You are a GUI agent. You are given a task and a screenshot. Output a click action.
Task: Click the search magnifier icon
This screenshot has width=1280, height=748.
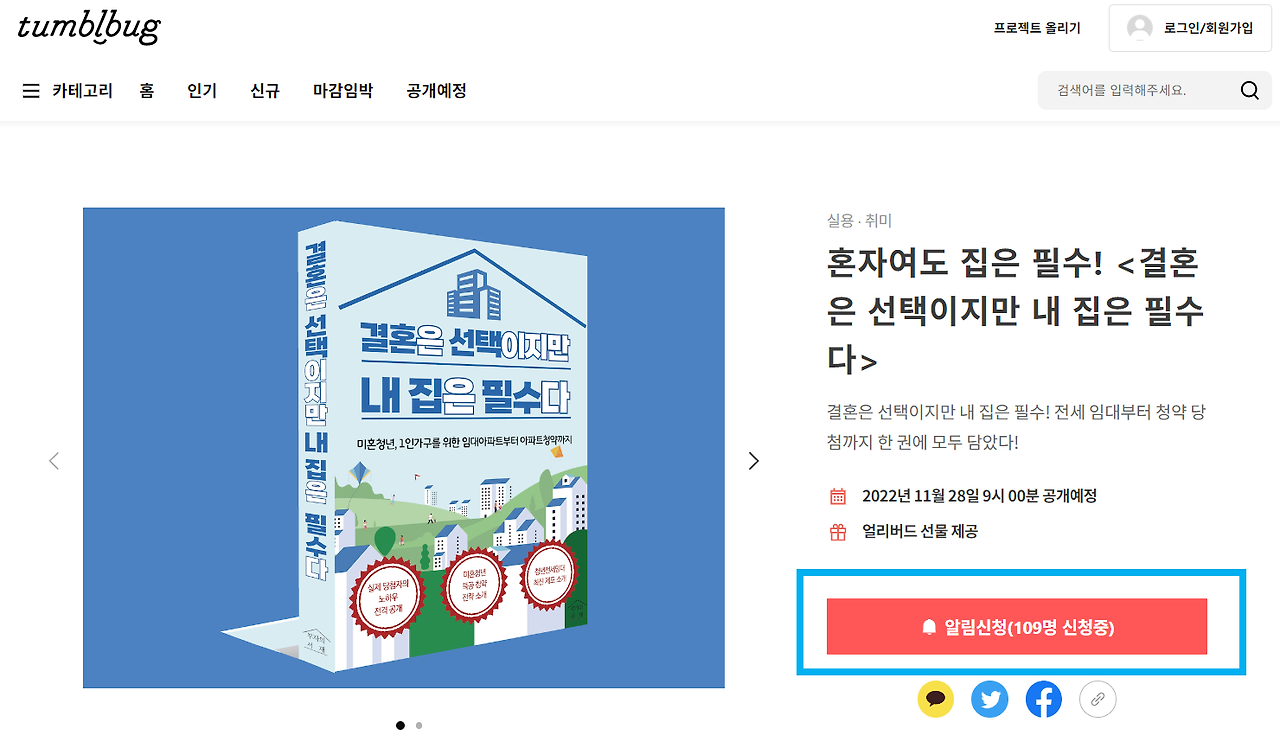point(1249,91)
